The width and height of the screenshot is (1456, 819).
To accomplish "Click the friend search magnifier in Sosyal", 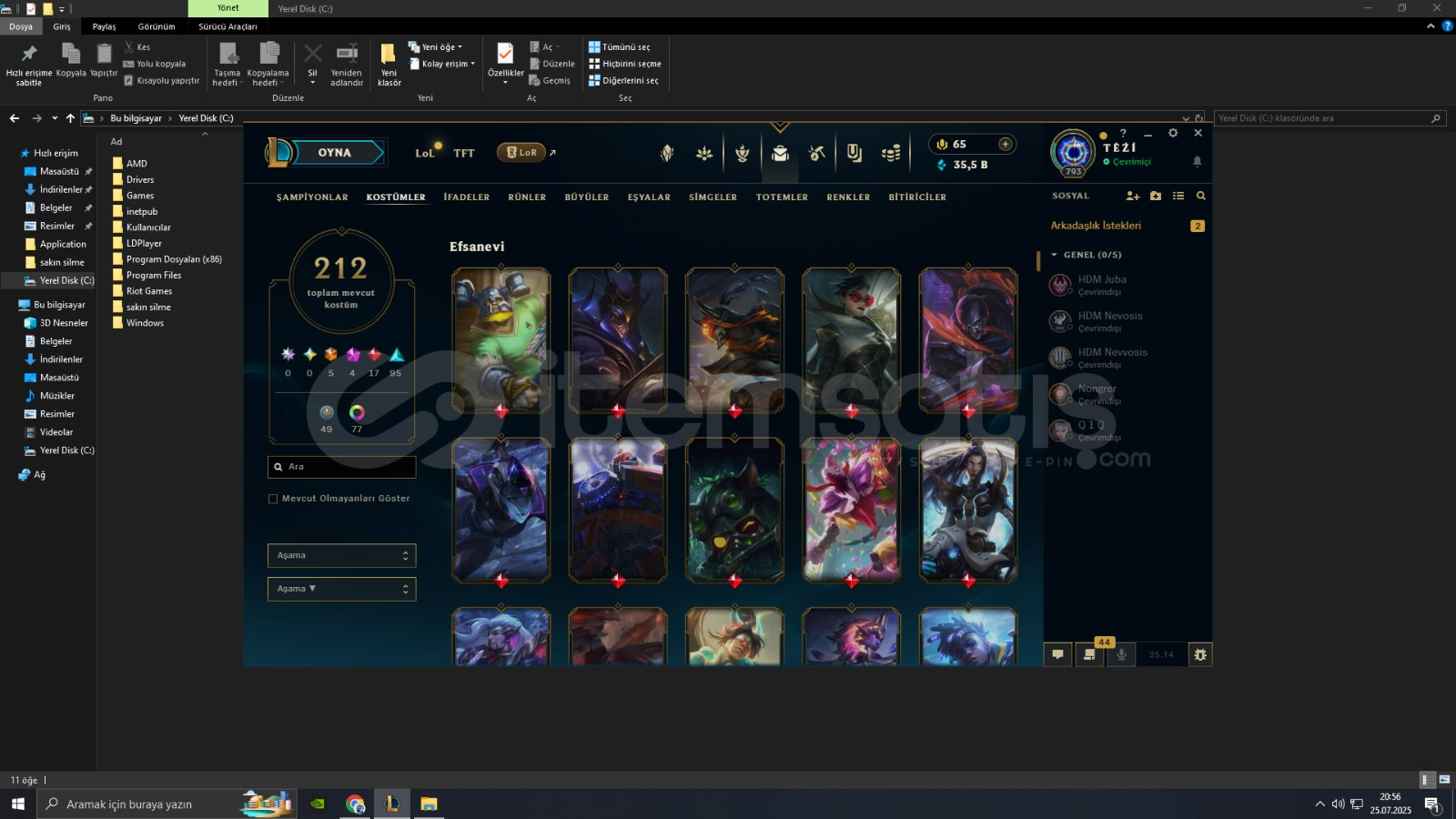I will 1201,196.
